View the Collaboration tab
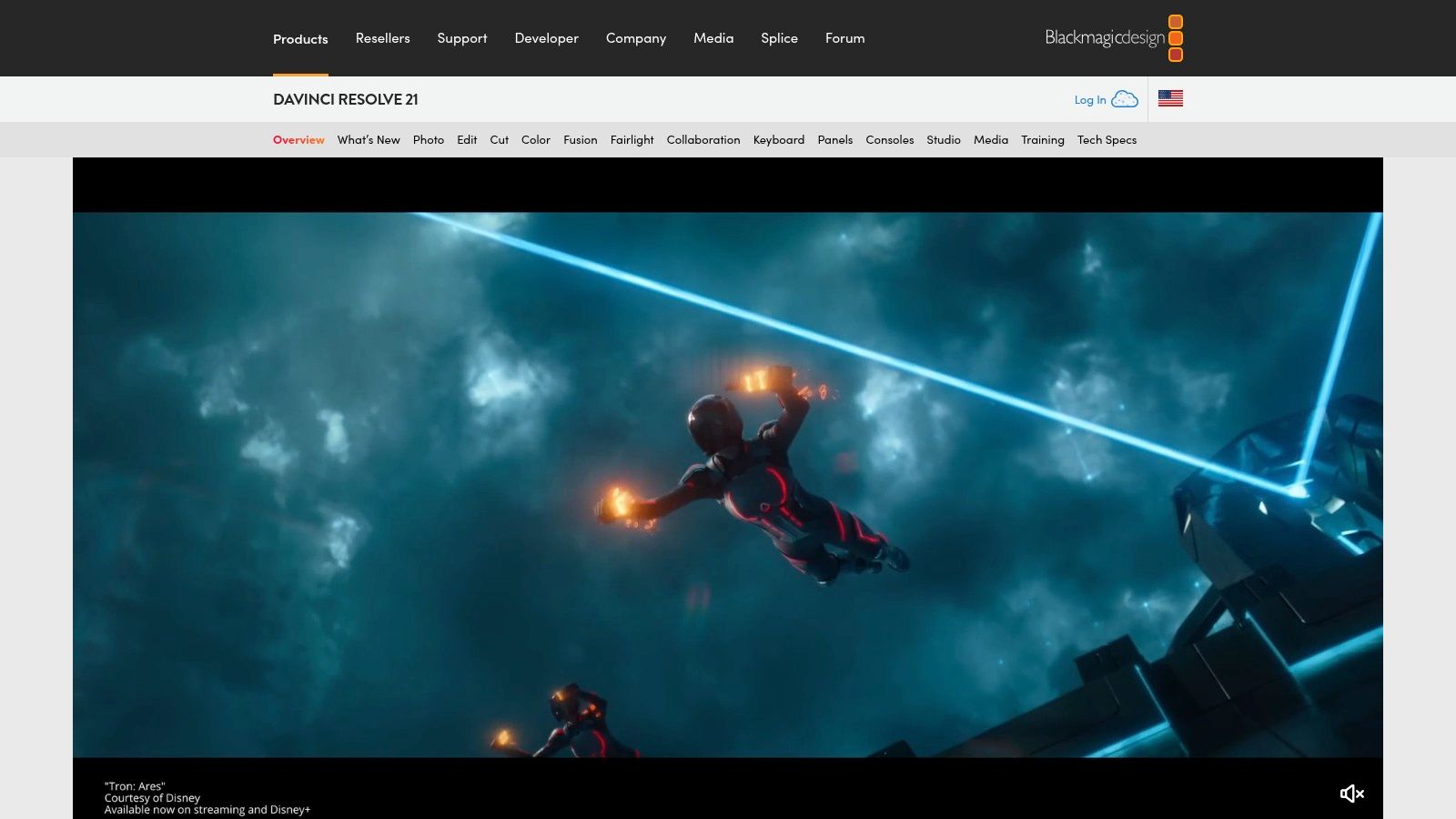 (x=703, y=140)
